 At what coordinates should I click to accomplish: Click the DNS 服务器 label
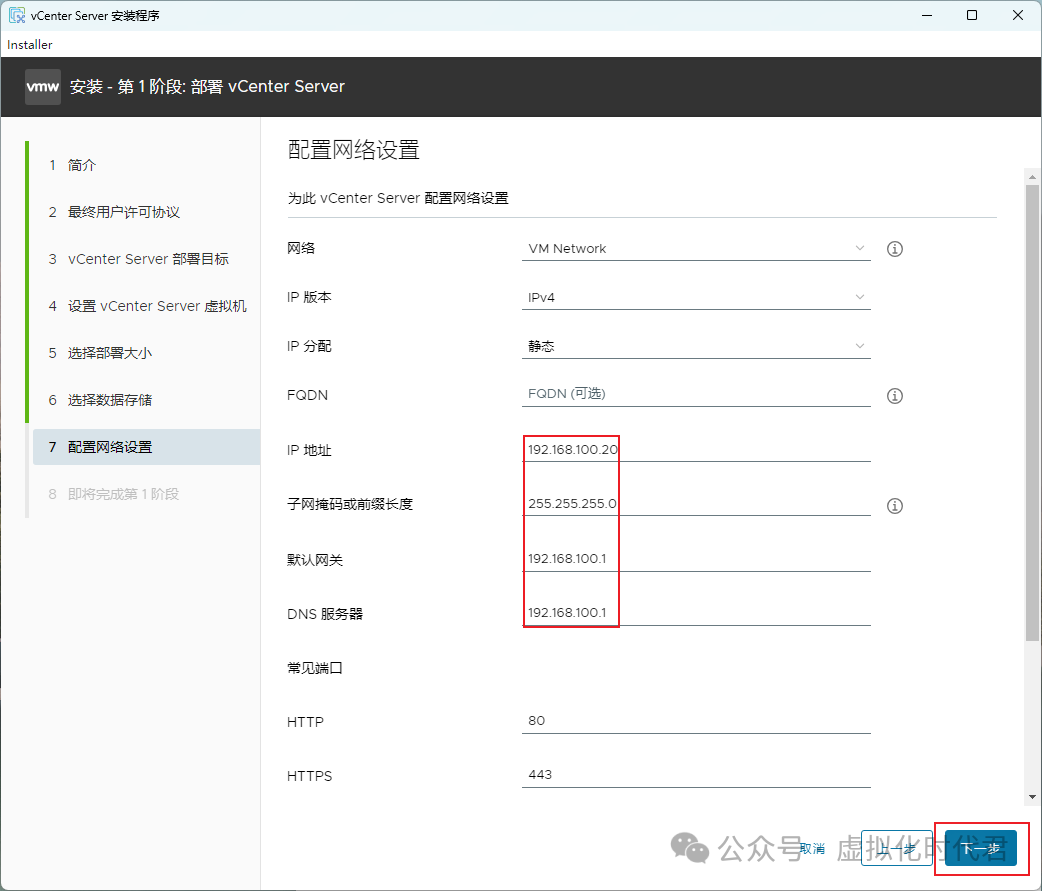(x=325, y=614)
